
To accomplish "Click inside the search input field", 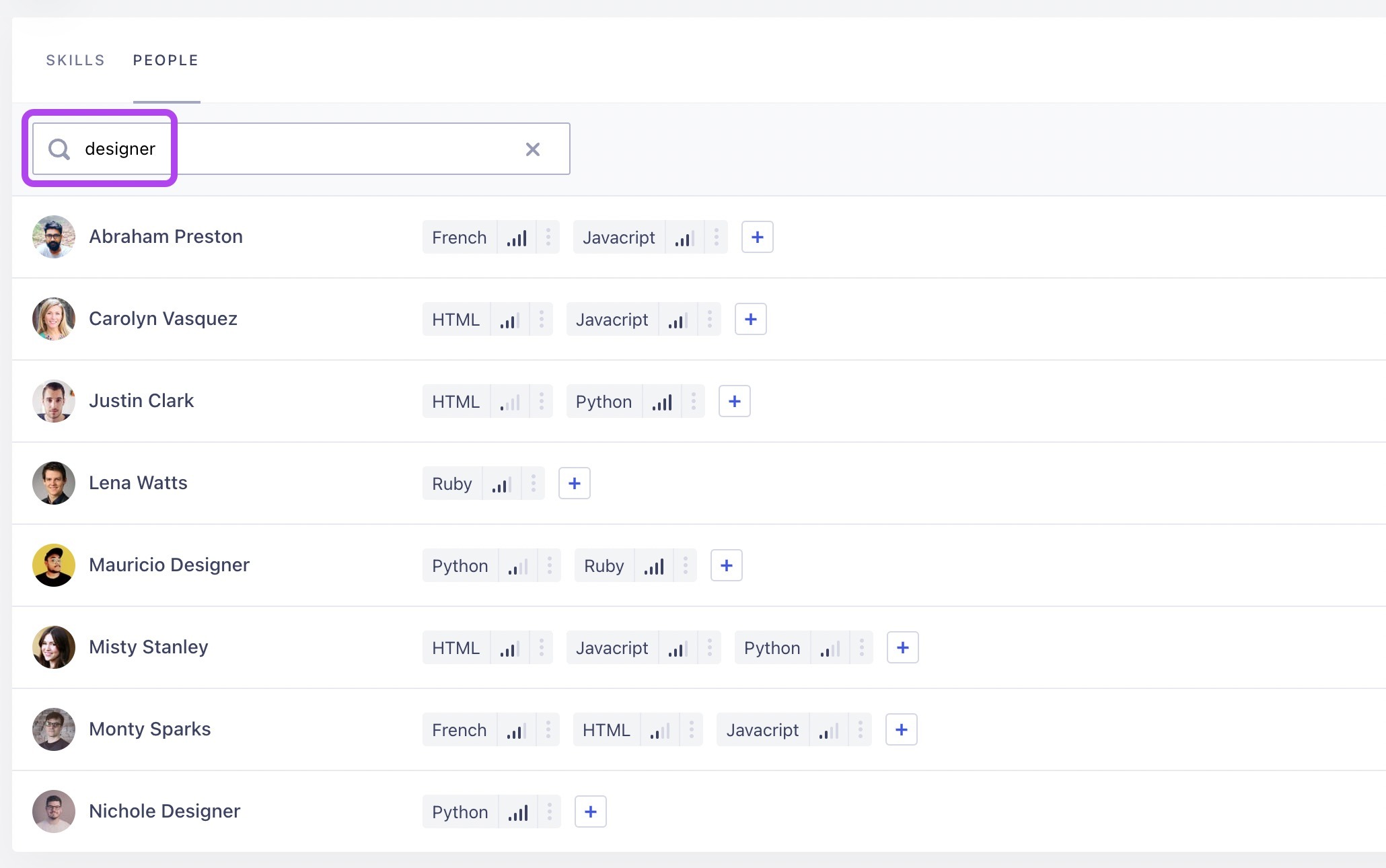I will (x=303, y=149).
